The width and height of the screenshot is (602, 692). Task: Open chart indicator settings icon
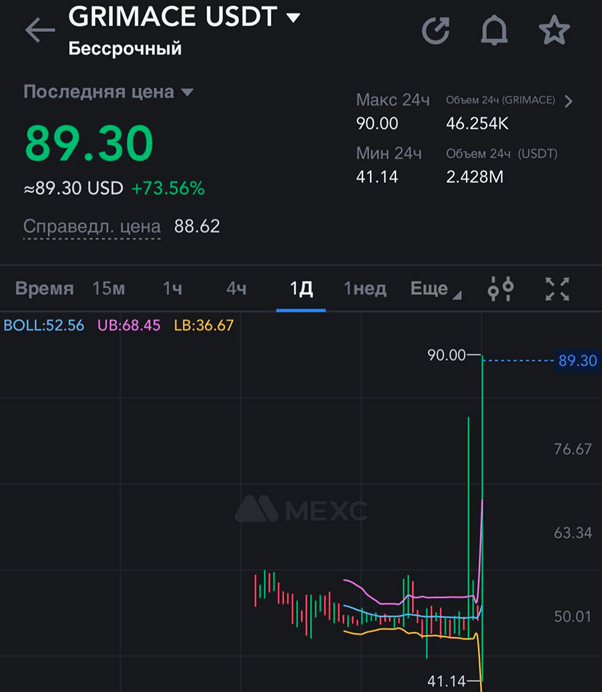click(500, 289)
